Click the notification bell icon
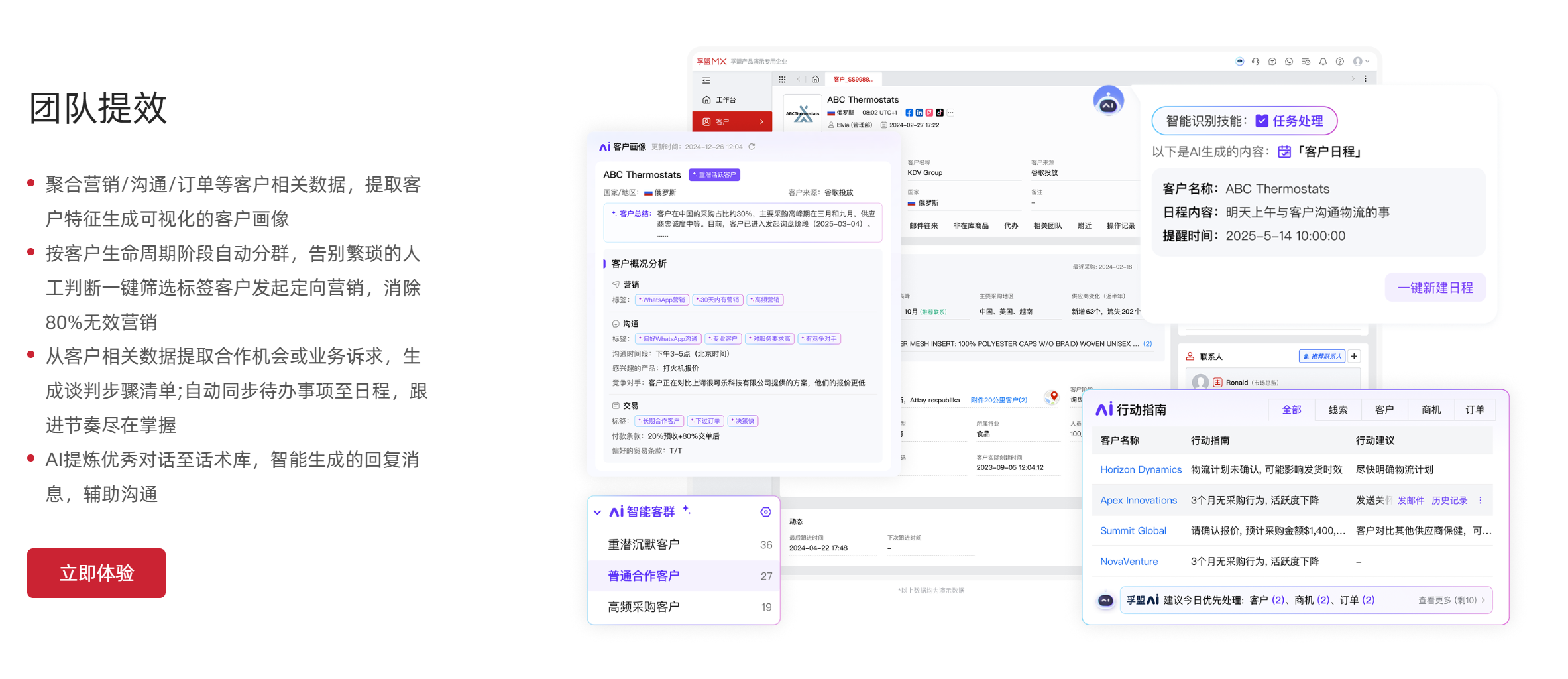The width and height of the screenshot is (1568, 679). 1323,62
